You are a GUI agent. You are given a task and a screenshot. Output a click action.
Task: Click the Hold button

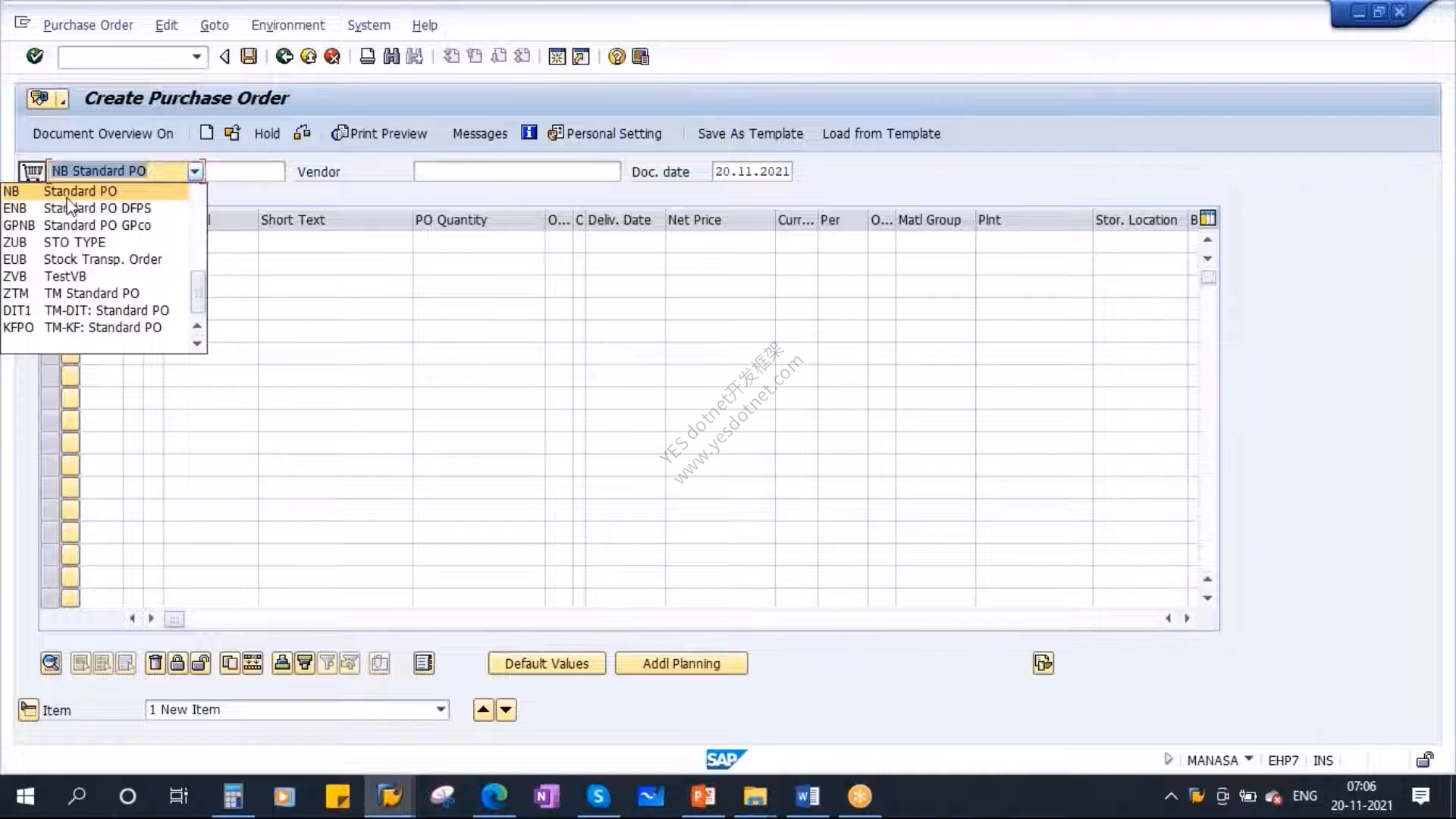(x=267, y=133)
